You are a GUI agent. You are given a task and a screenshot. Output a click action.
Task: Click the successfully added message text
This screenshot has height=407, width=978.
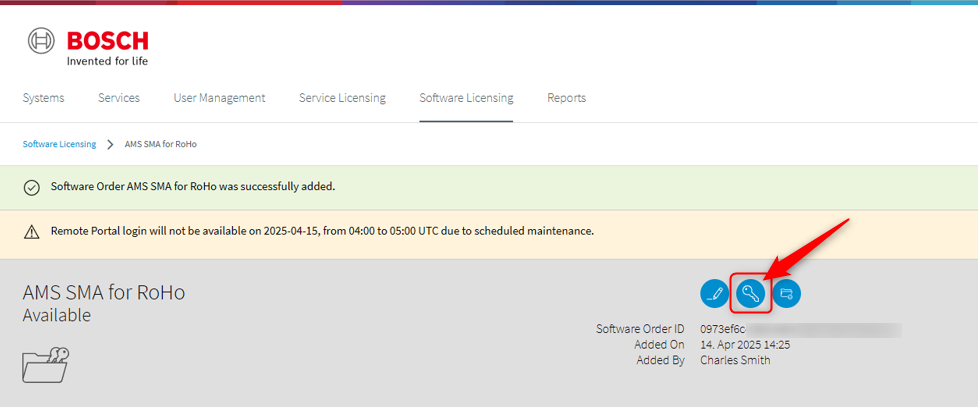tap(193, 186)
